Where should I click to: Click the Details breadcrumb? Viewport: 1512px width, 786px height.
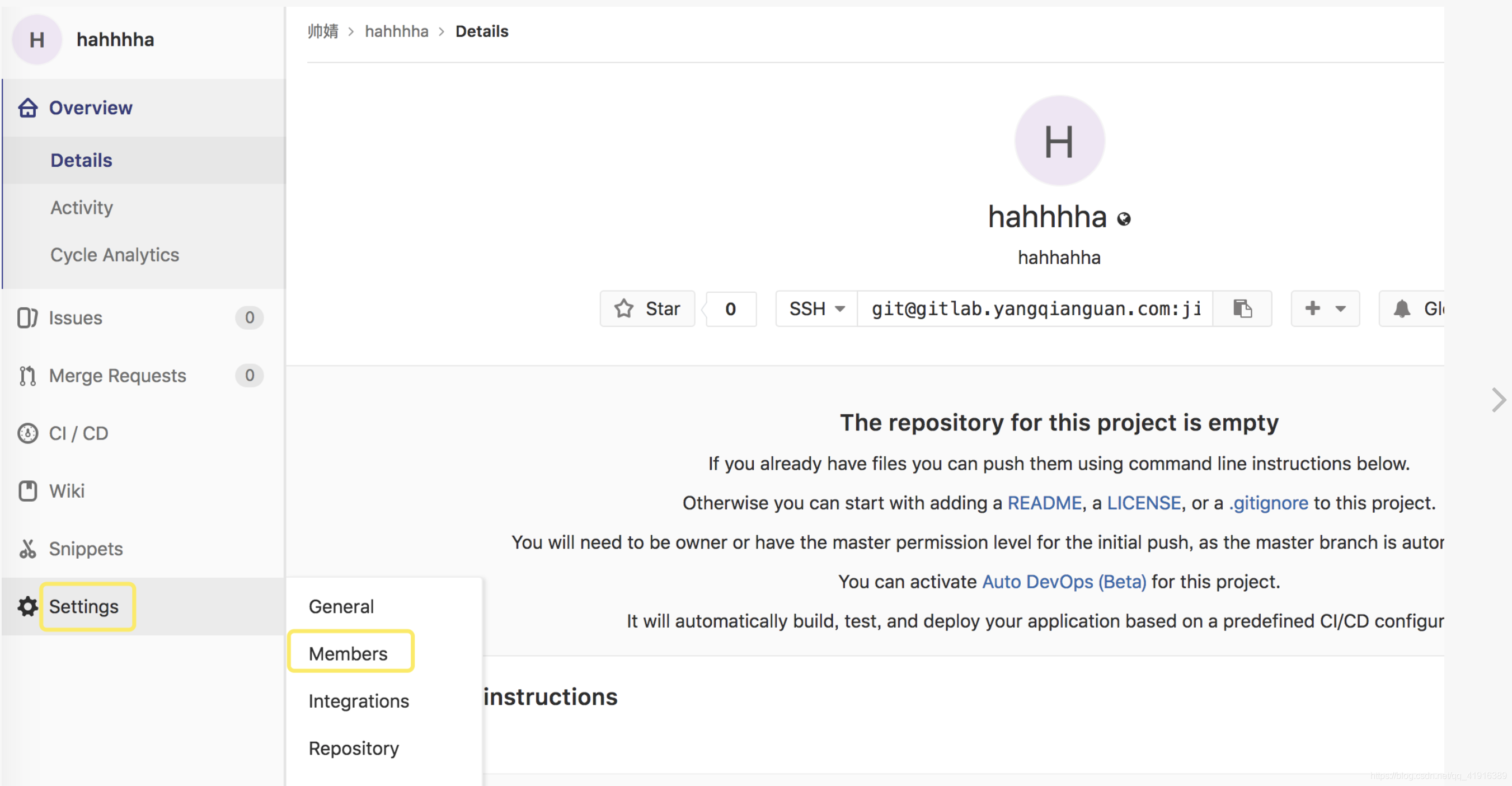[x=481, y=31]
